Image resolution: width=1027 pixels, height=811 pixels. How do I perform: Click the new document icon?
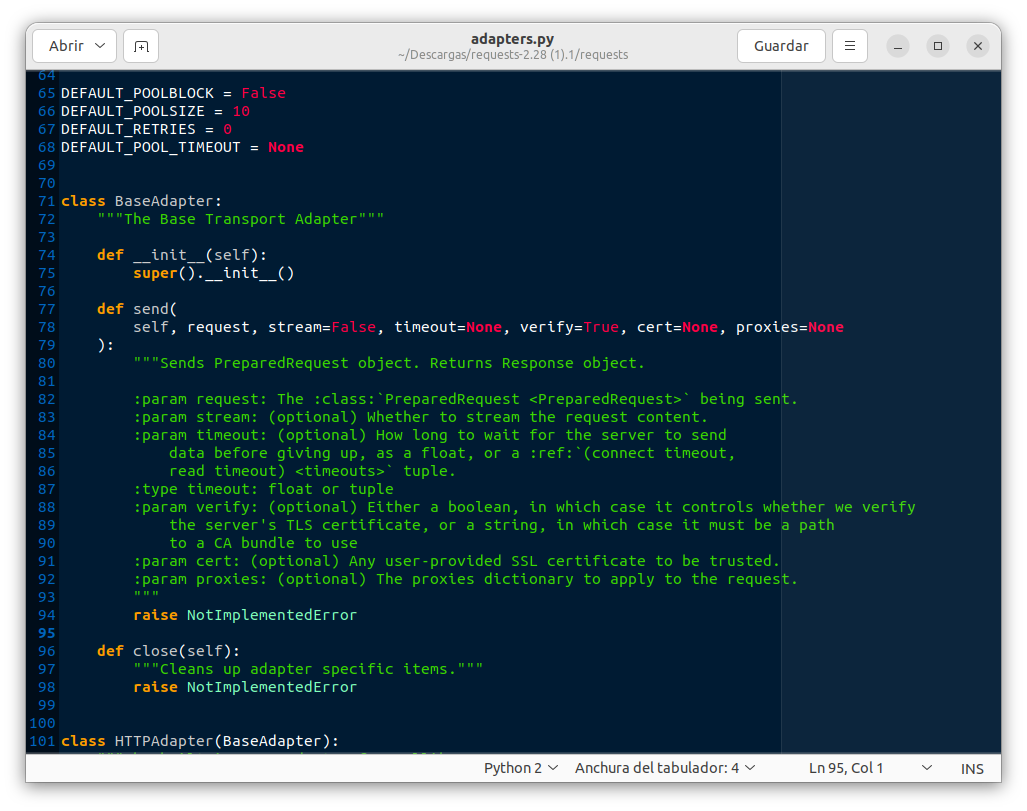pyautogui.click(x=141, y=46)
